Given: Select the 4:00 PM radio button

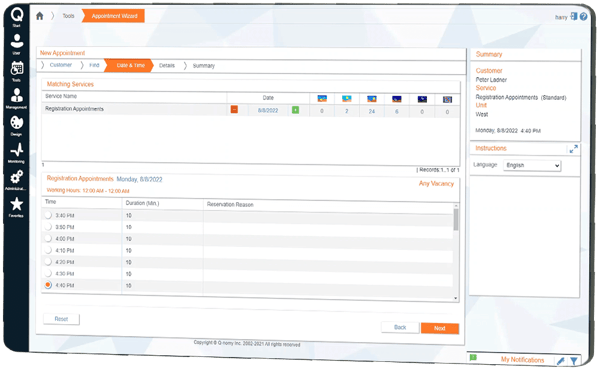Looking at the screenshot, I should 48,238.
